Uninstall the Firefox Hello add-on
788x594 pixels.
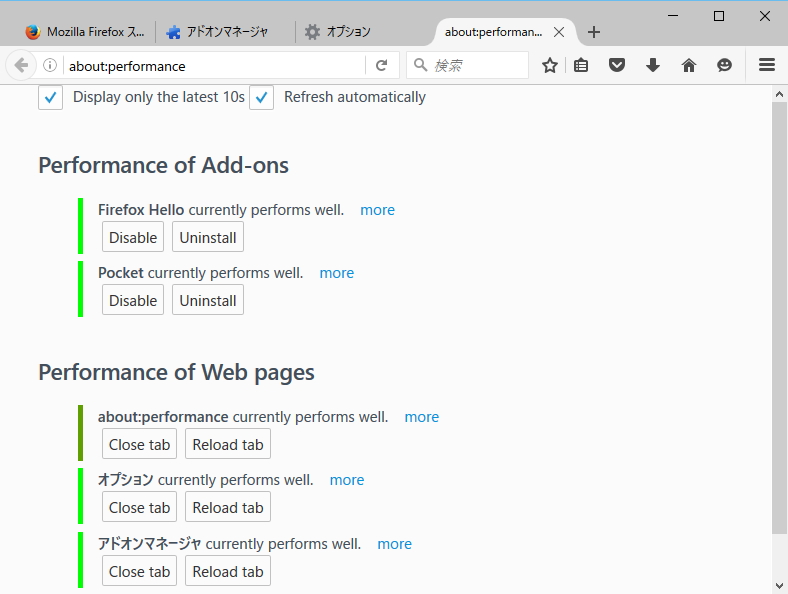pos(208,237)
